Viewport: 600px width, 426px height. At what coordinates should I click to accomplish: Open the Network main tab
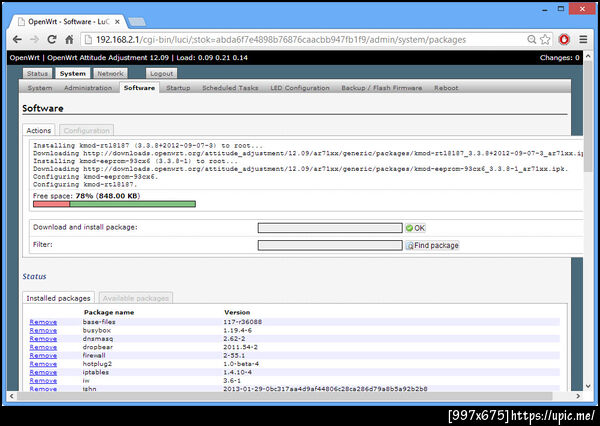[110, 73]
